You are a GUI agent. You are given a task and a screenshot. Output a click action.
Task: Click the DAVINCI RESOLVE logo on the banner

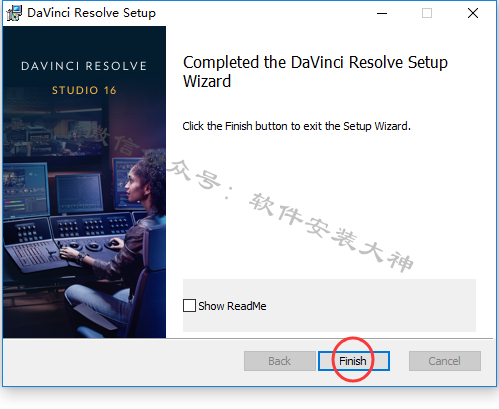click(x=84, y=66)
